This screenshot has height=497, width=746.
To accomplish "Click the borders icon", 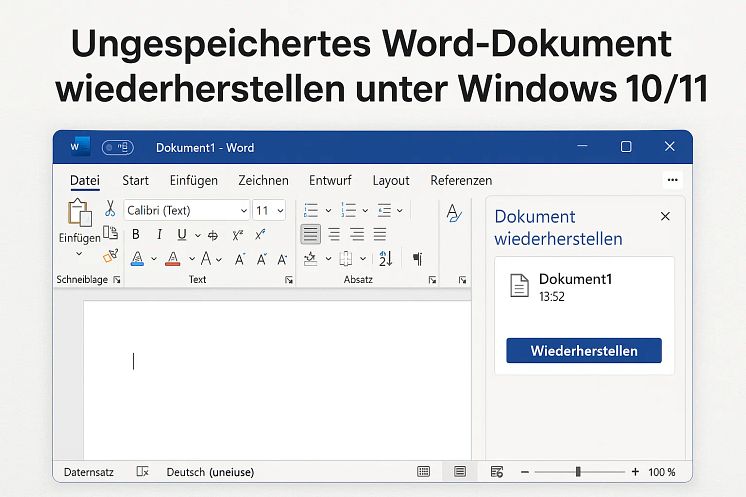I will point(346,259).
